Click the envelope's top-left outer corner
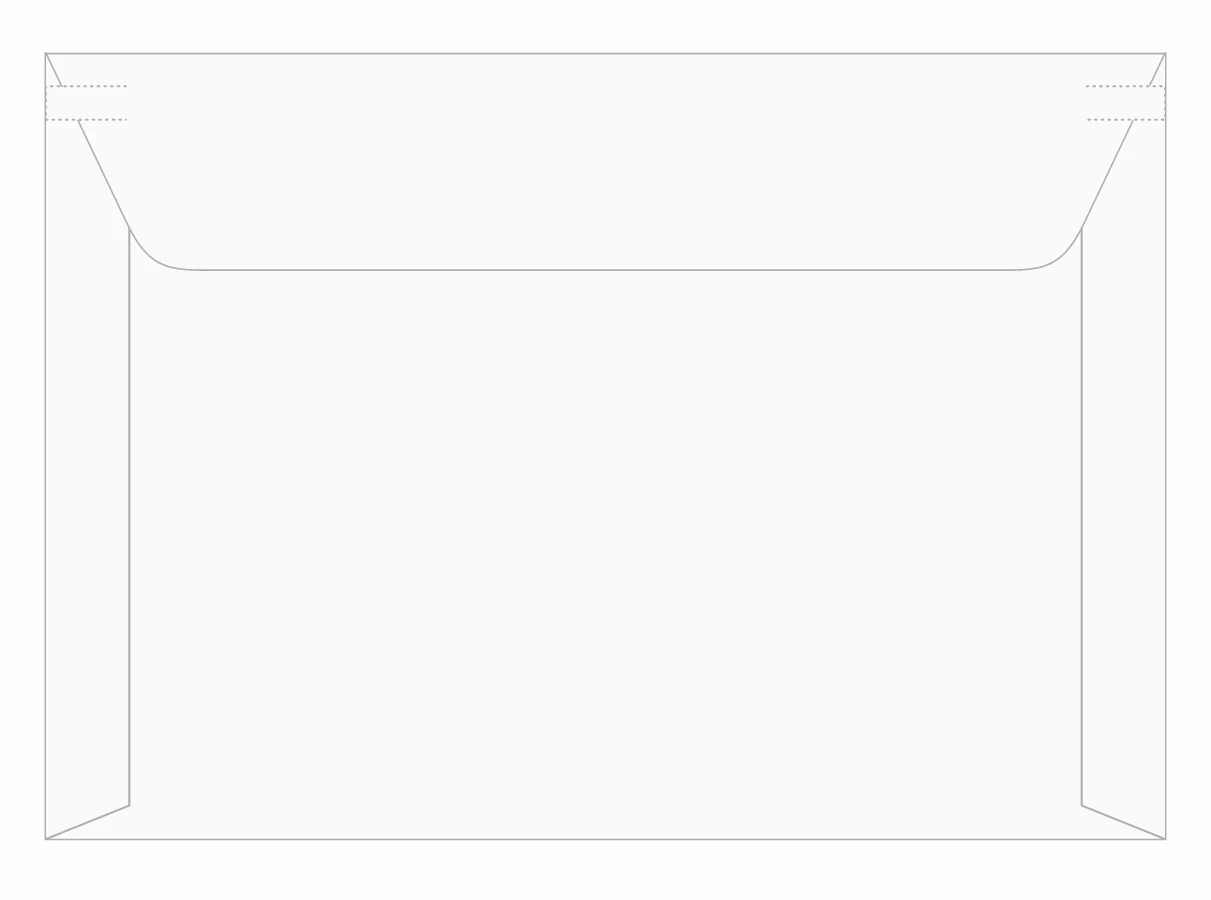1211x900 pixels. click(46, 53)
